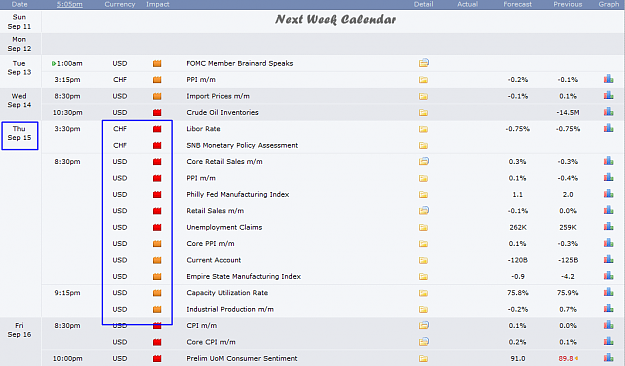625x366 pixels.
Task: Click the Graph column header
Action: coord(609,4)
